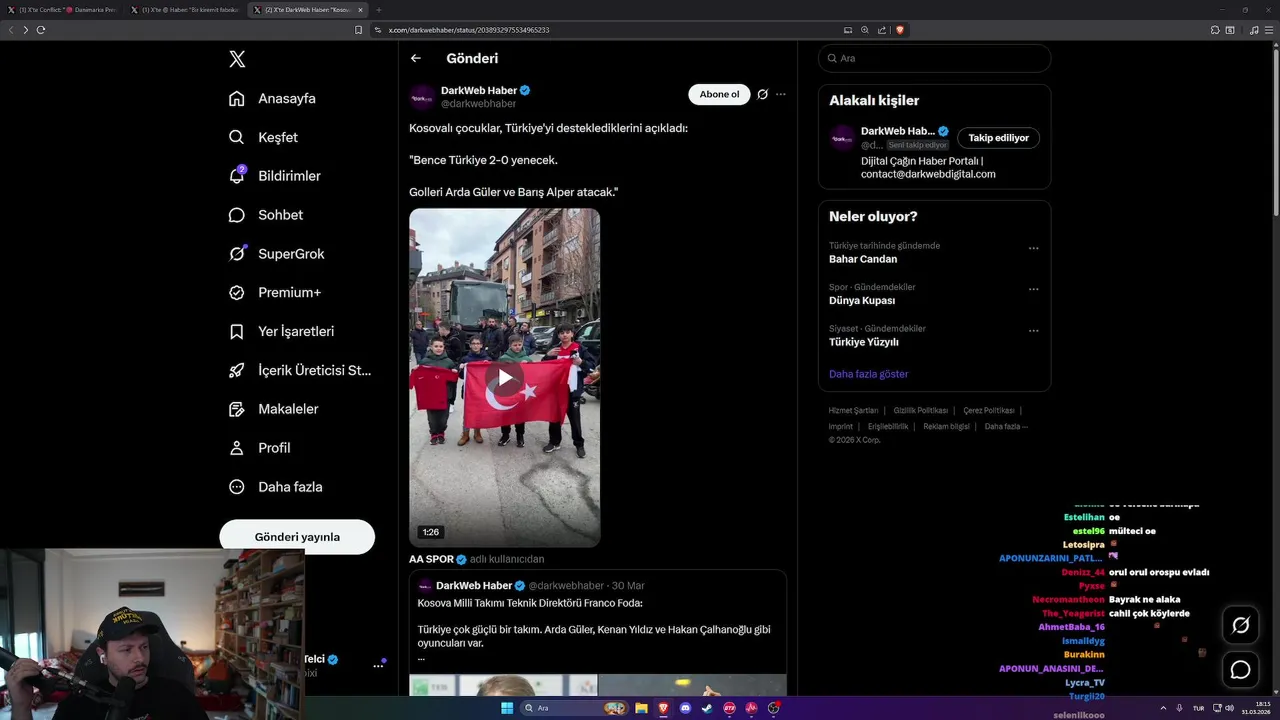The image size is (1280, 720).
Task: Open Makaleler articles
Action: [x=274, y=409]
